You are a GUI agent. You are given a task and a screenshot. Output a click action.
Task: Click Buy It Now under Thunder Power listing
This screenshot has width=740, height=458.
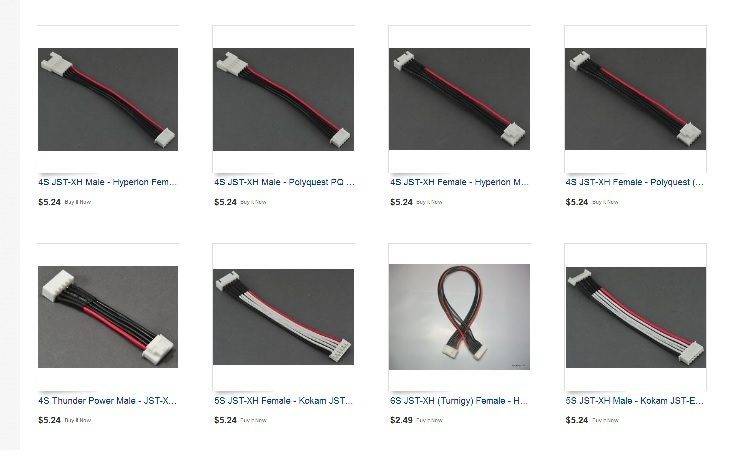78,420
